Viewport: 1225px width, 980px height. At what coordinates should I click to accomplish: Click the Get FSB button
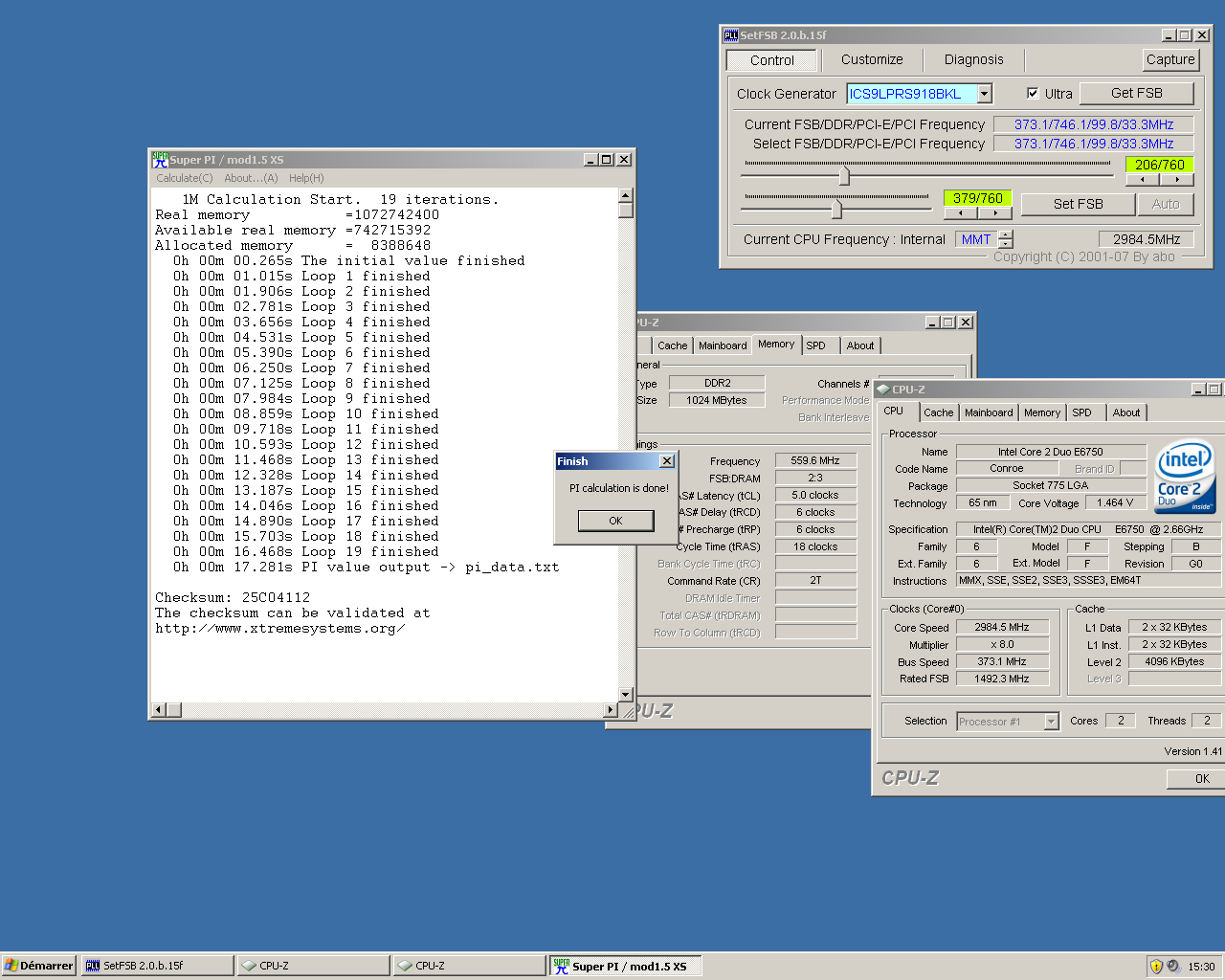[x=1136, y=93]
